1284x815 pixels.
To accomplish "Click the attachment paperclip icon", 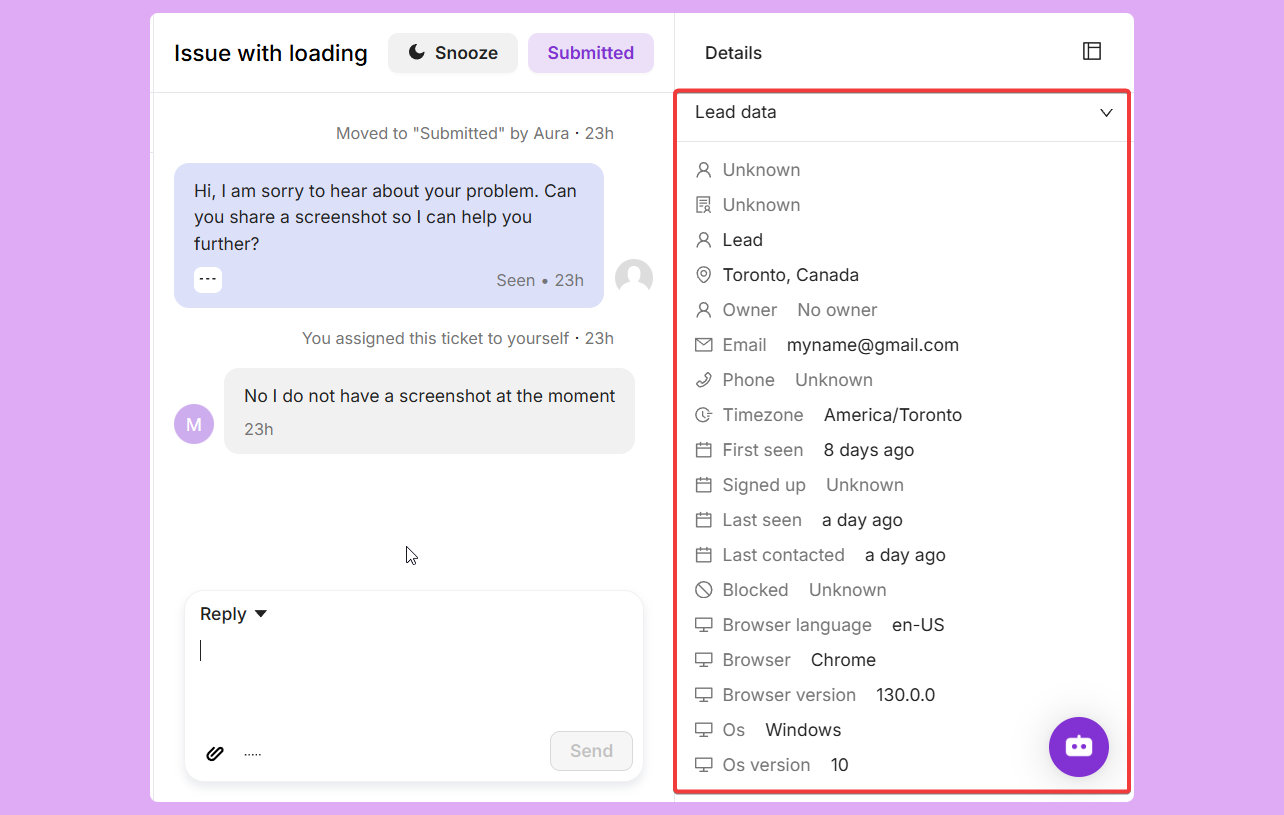I will click(x=215, y=753).
